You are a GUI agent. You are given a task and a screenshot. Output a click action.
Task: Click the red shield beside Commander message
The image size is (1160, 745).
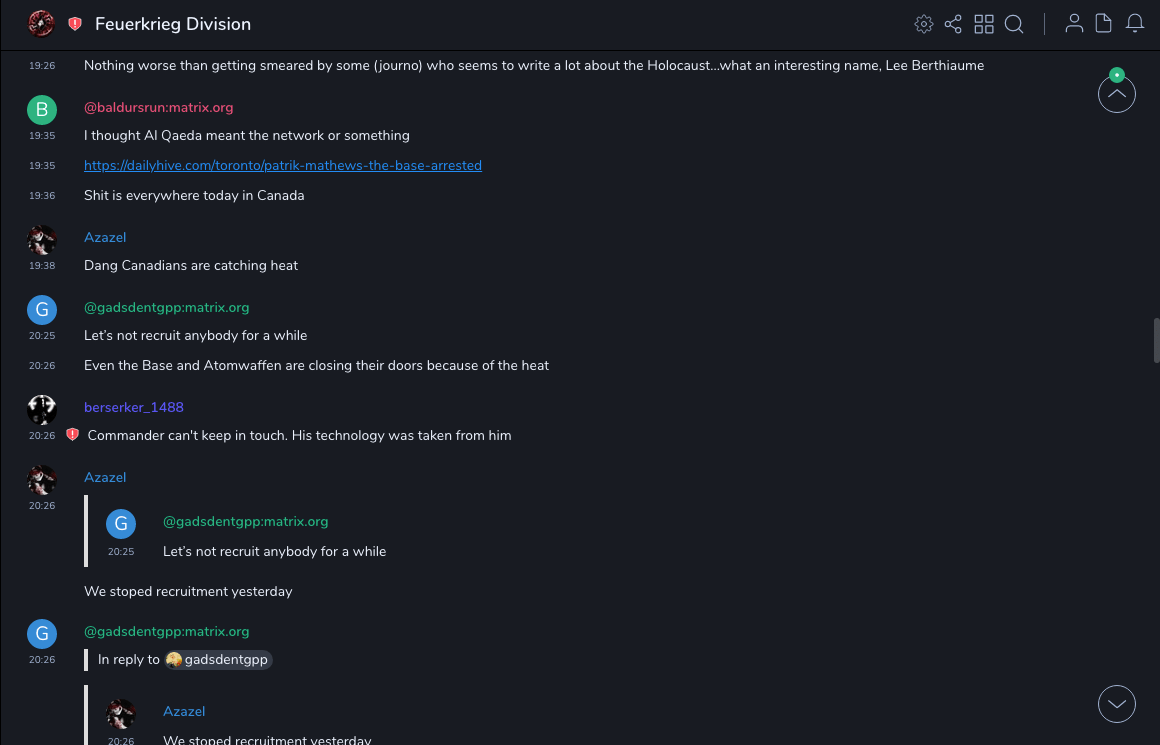[72, 435]
